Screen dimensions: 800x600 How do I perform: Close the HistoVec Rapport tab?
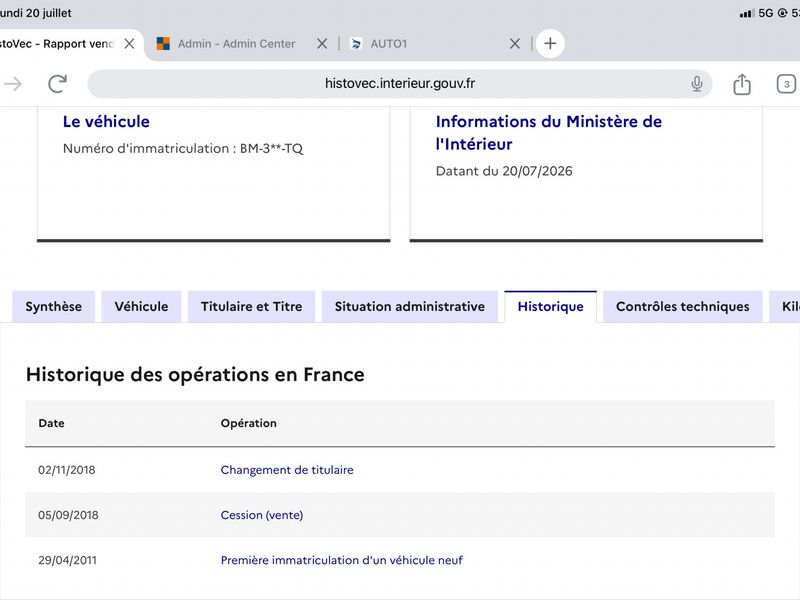pyautogui.click(x=130, y=44)
